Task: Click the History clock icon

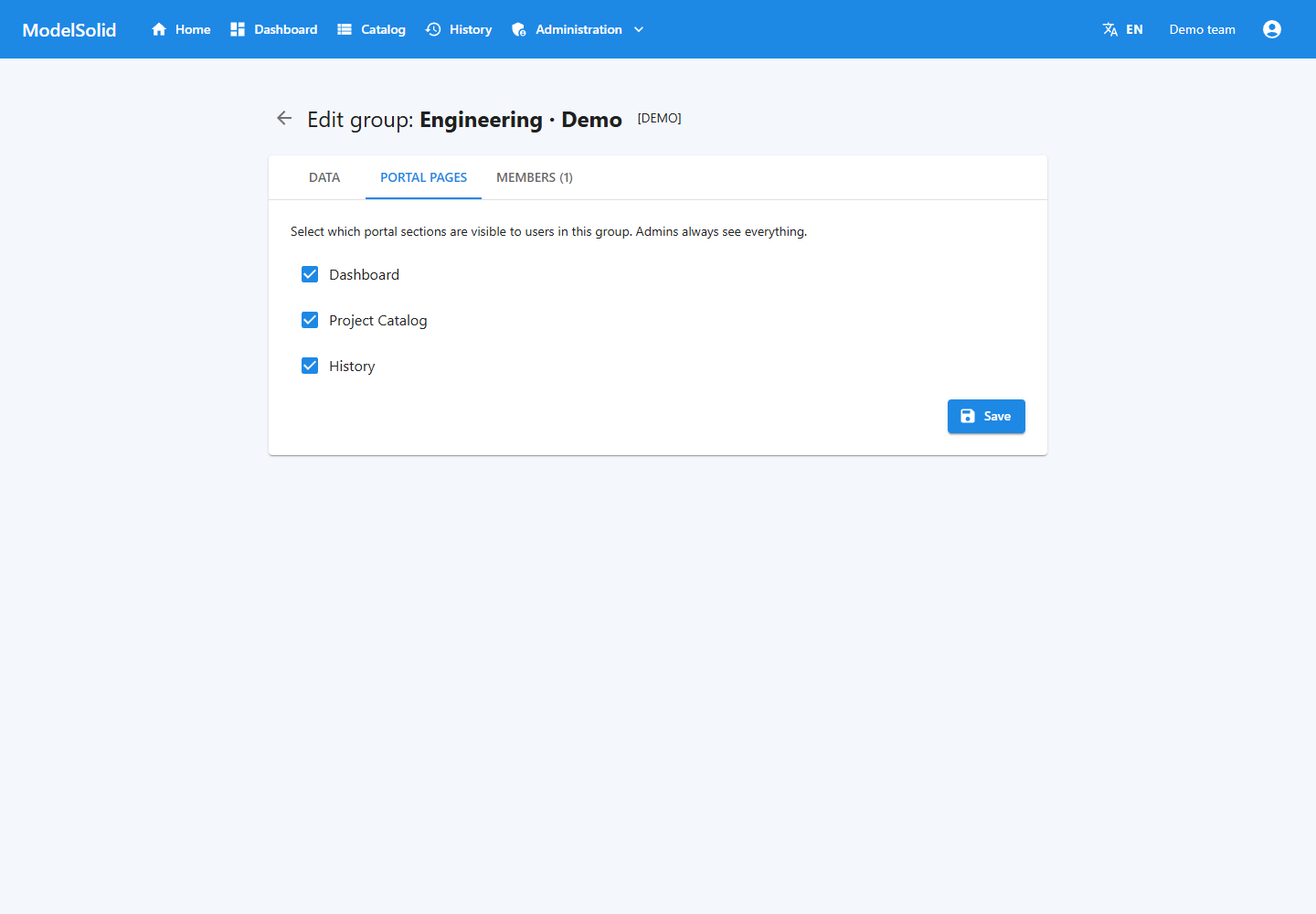Action: [x=433, y=29]
